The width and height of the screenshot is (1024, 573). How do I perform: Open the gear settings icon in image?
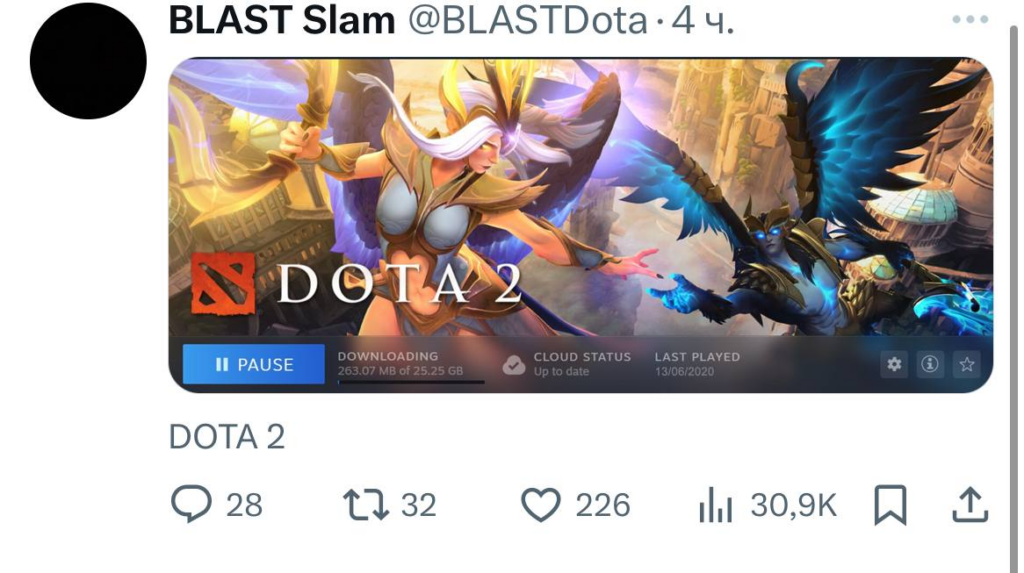click(894, 364)
